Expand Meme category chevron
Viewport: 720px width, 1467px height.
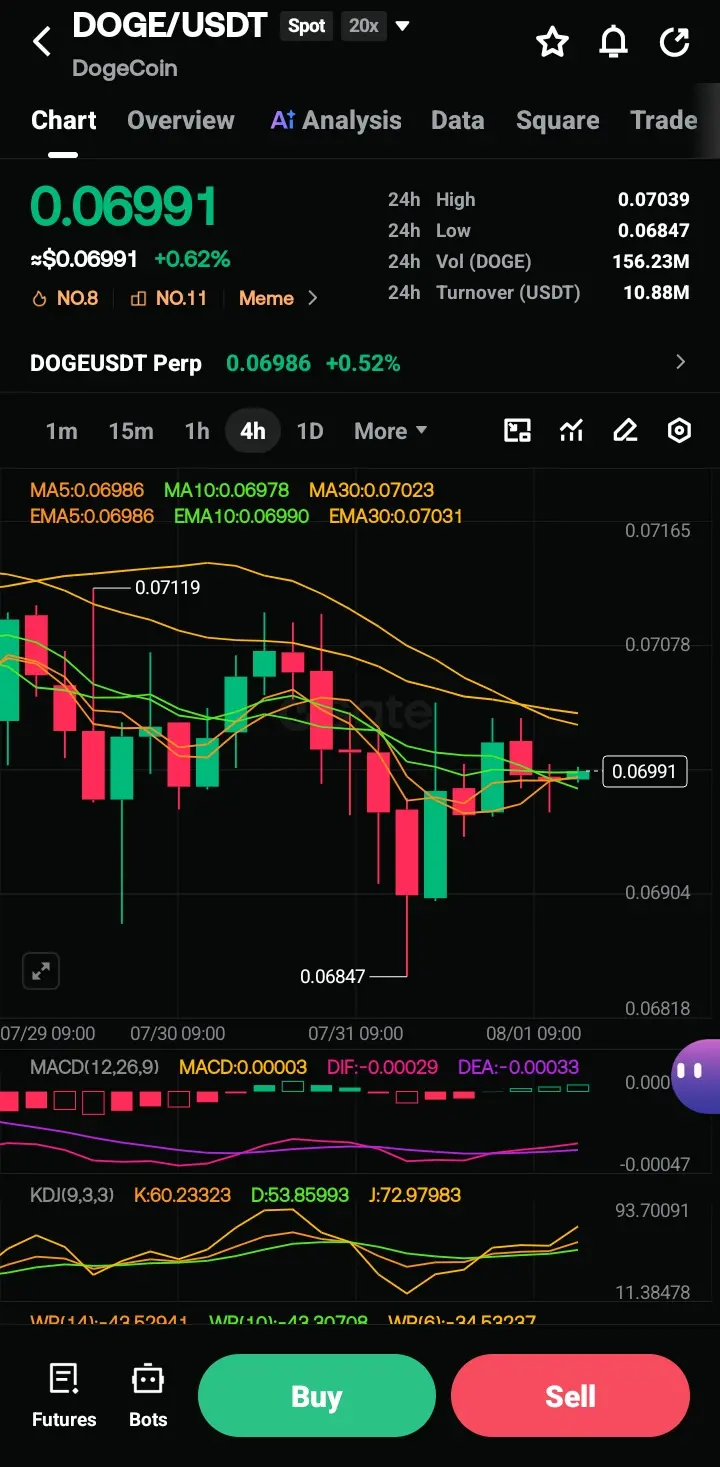pos(312,298)
